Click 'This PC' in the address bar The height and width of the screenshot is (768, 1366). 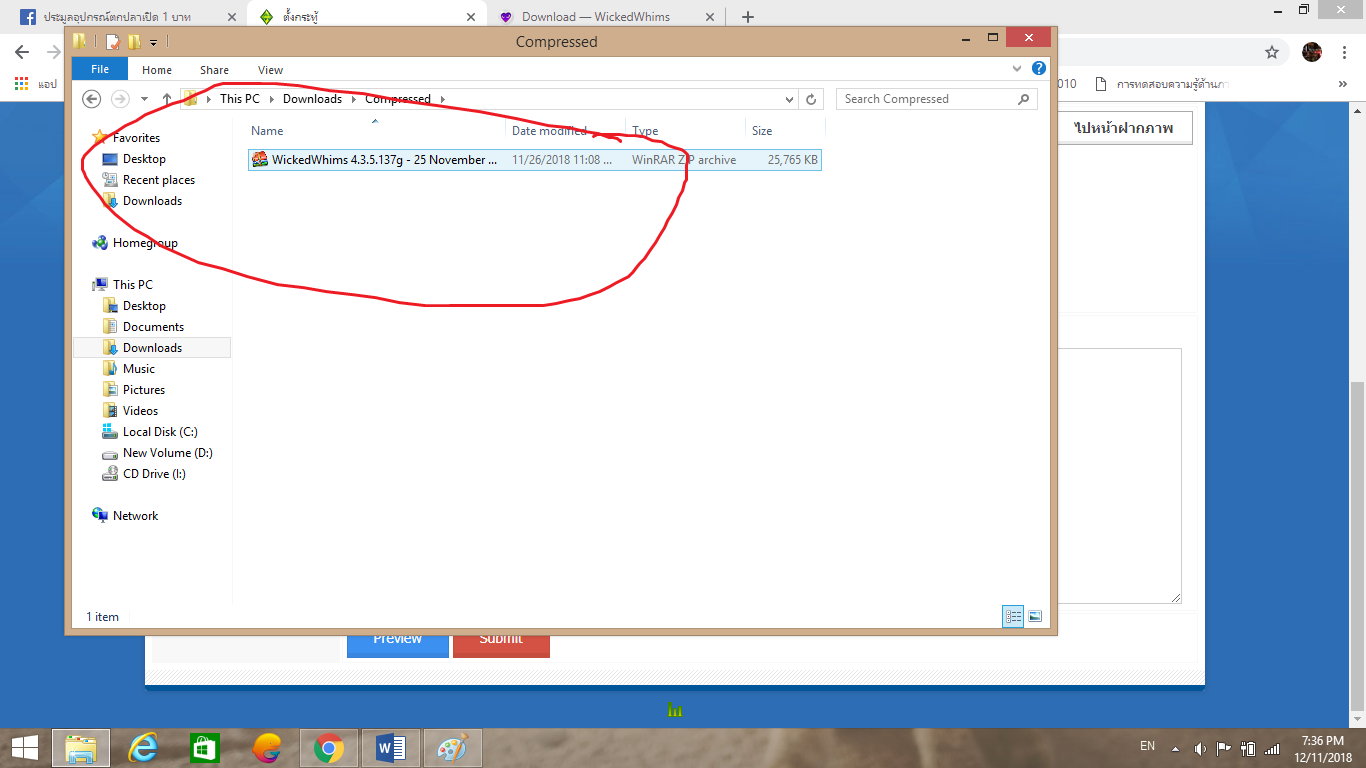[240, 99]
